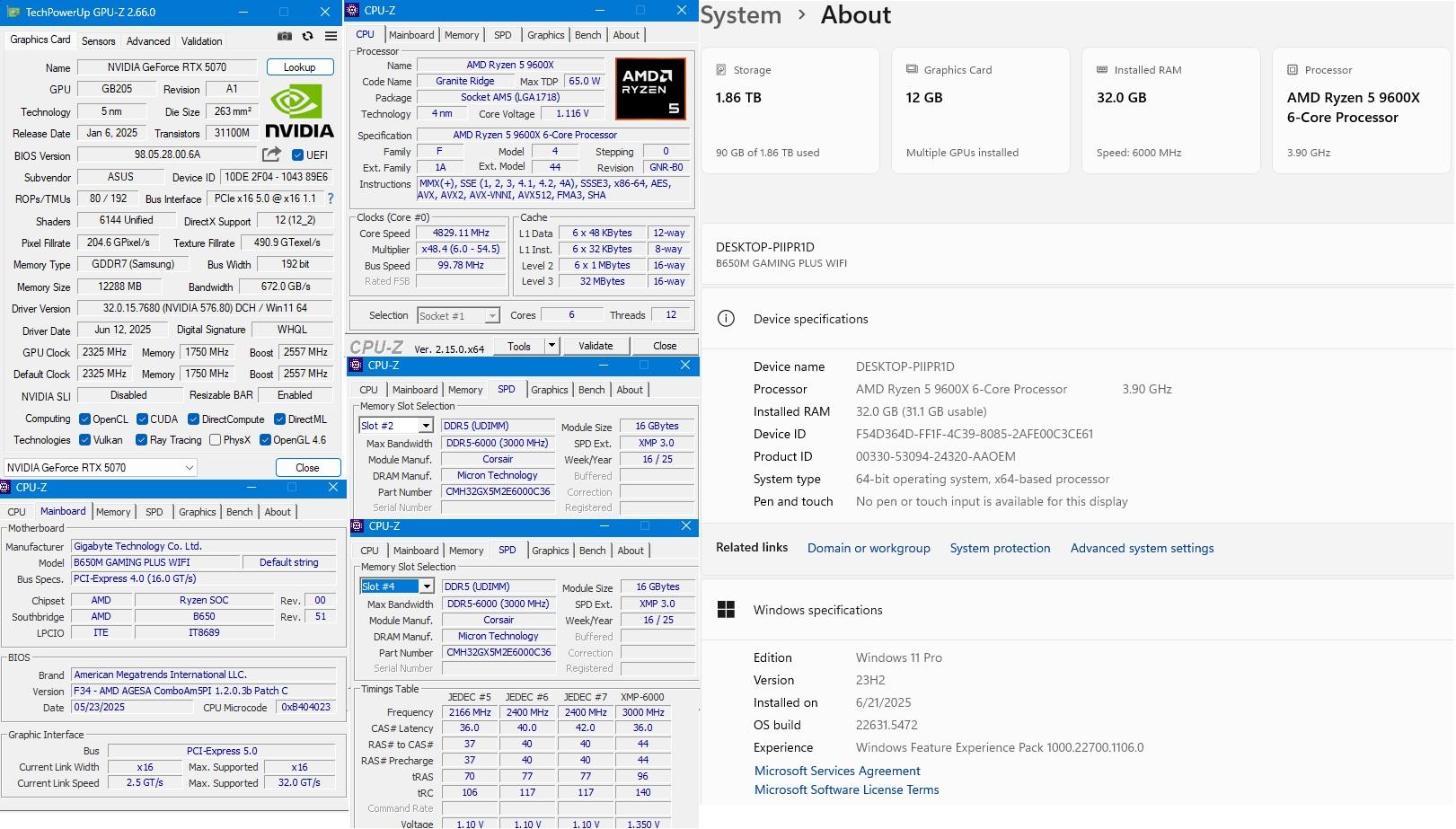Screen dimensions: 1456x829
Task: Open the Memory tab in the CPU-Z Mainboard window
Action: pos(113,512)
